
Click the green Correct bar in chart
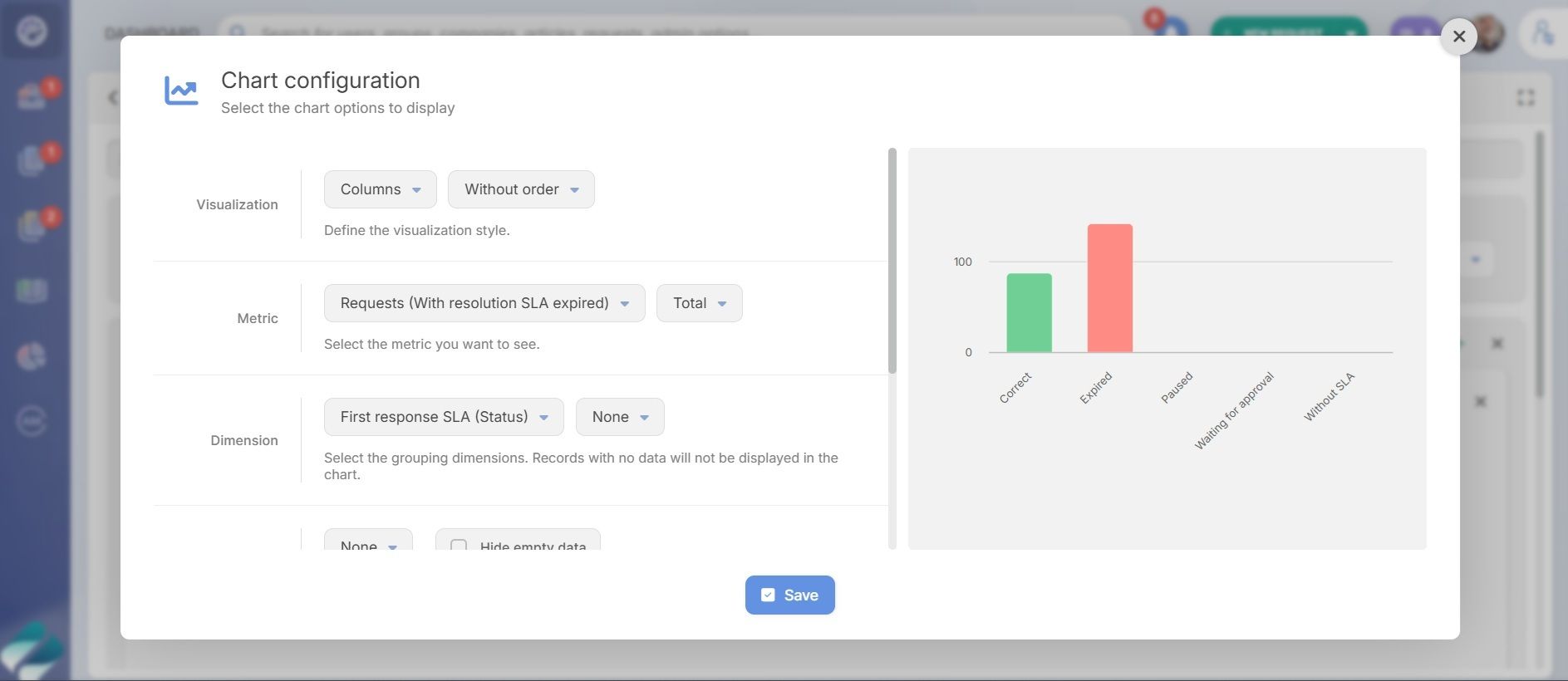(x=1029, y=313)
